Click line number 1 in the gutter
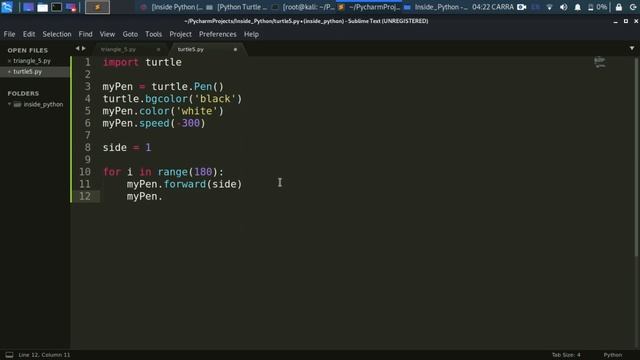The height and width of the screenshot is (360, 640). pyautogui.click(x=87, y=62)
